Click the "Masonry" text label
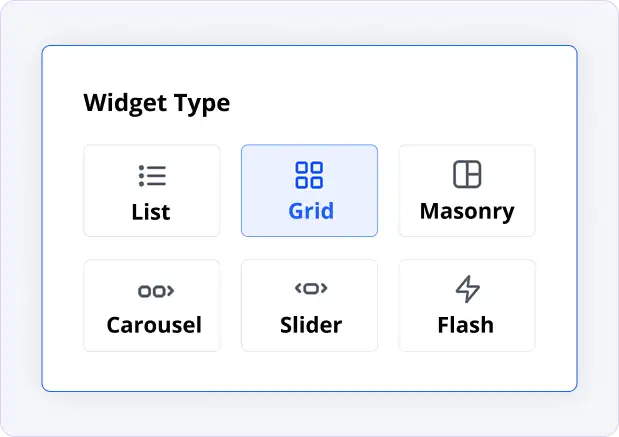The width and height of the screenshot is (619, 437). point(467,212)
